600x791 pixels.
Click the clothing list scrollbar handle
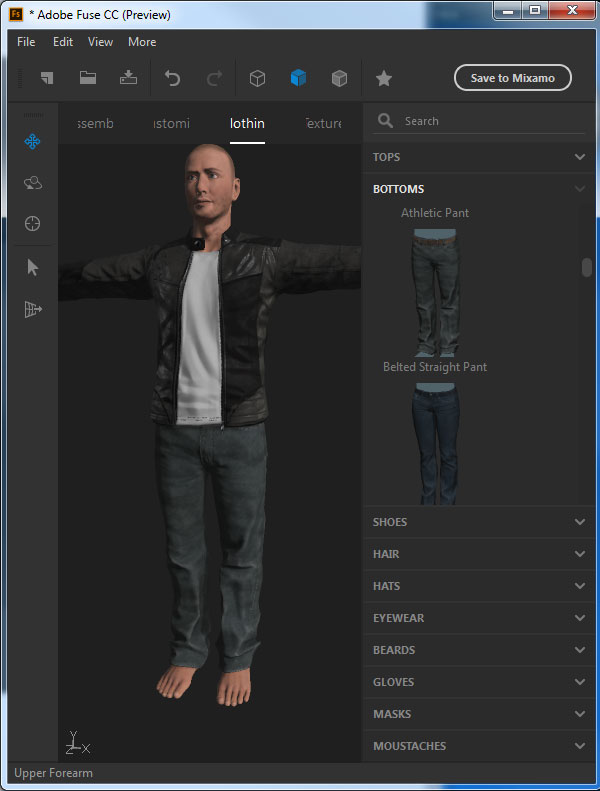(x=587, y=267)
